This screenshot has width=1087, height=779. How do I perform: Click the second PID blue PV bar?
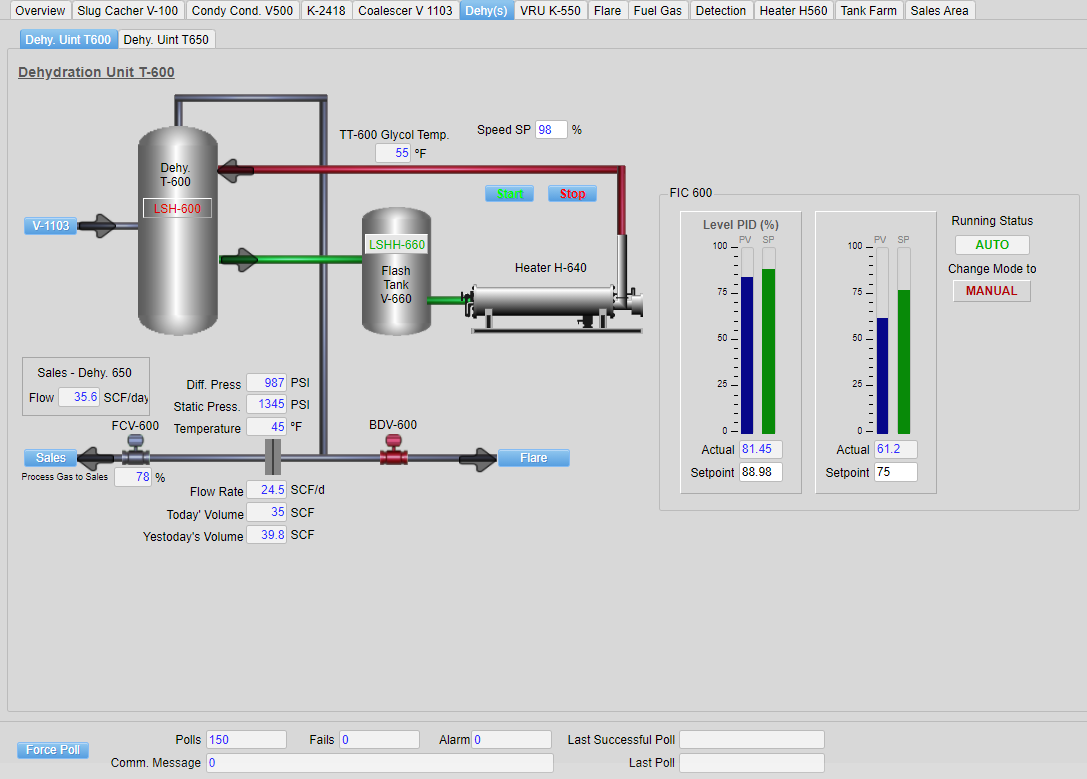[882, 376]
